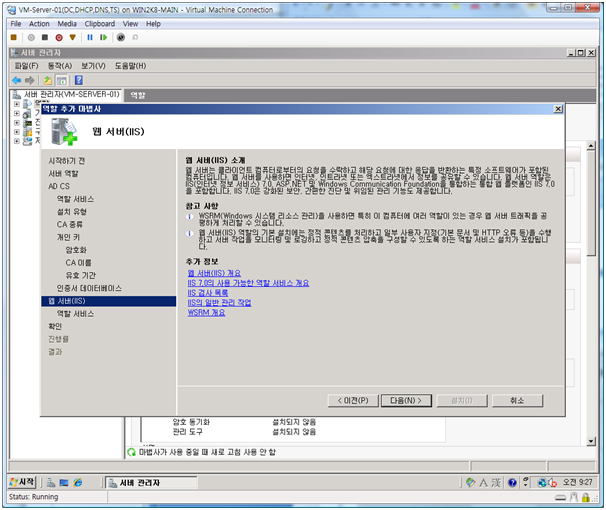
Task: Click the Show Desktop quick launch icon
Action: [x=64, y=483]
